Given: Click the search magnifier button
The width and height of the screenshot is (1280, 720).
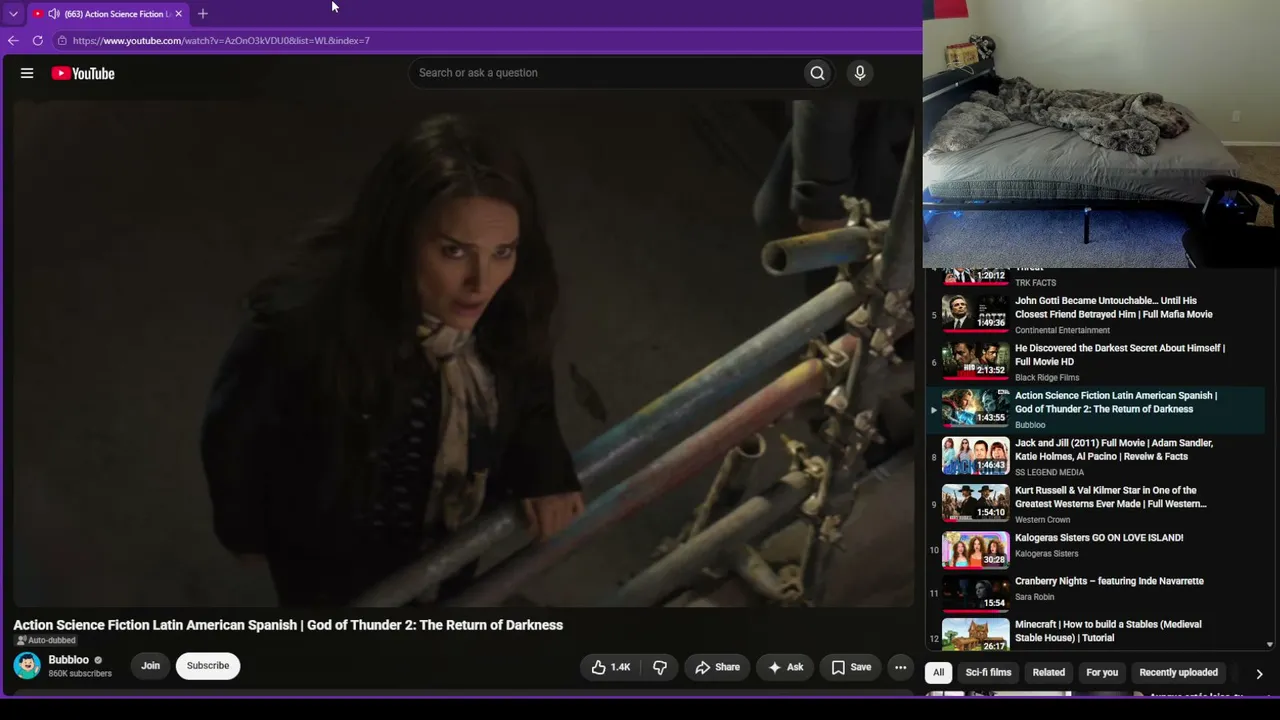Looking at the screenshot, I should pos(817,73).
